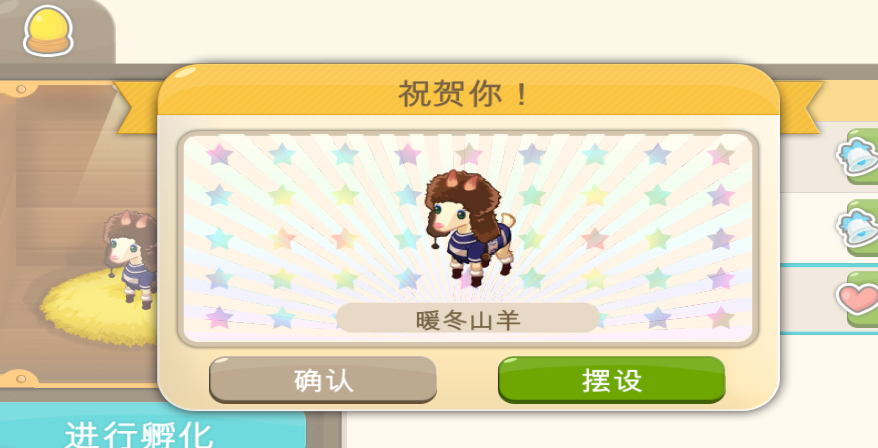Tap the goat's blue striped sweater in dialog

pos(479,242)
